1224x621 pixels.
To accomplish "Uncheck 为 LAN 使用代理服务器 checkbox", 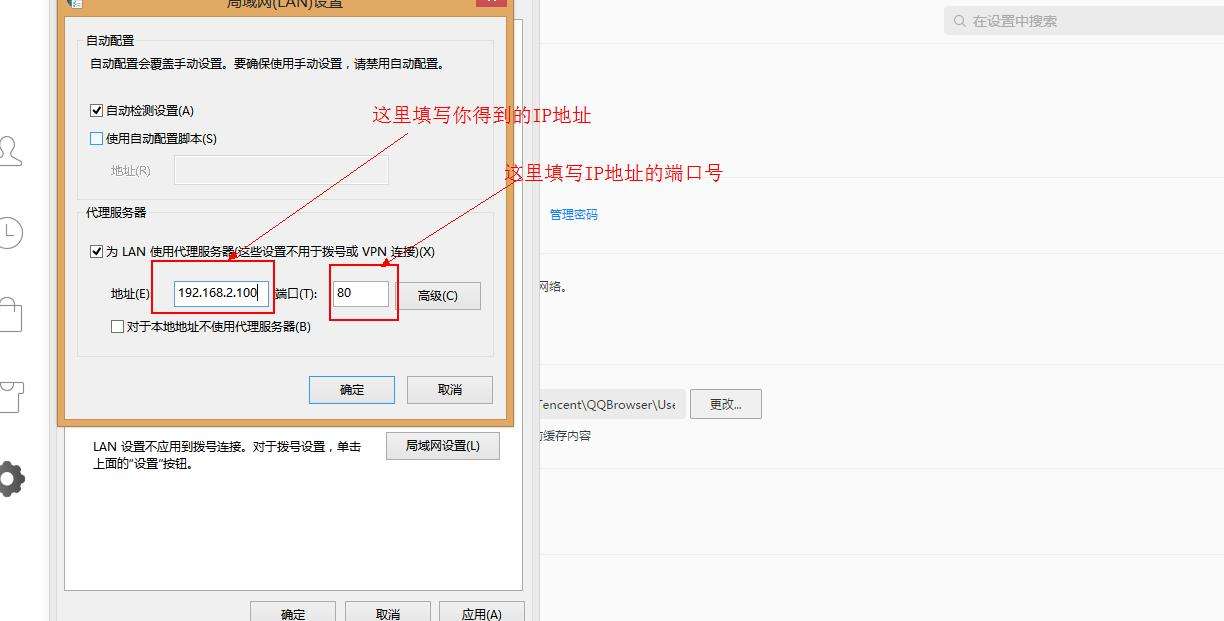I will point(97,252).
